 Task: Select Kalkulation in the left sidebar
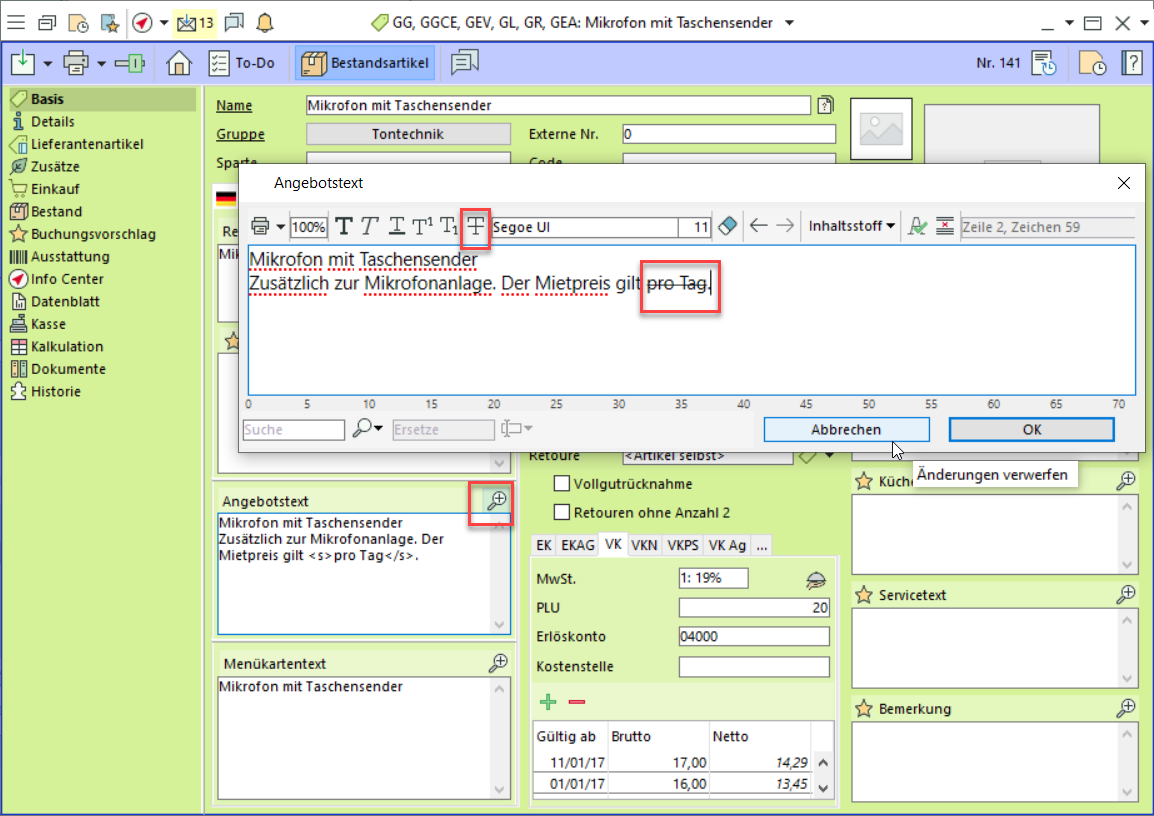tap(66, 346)
